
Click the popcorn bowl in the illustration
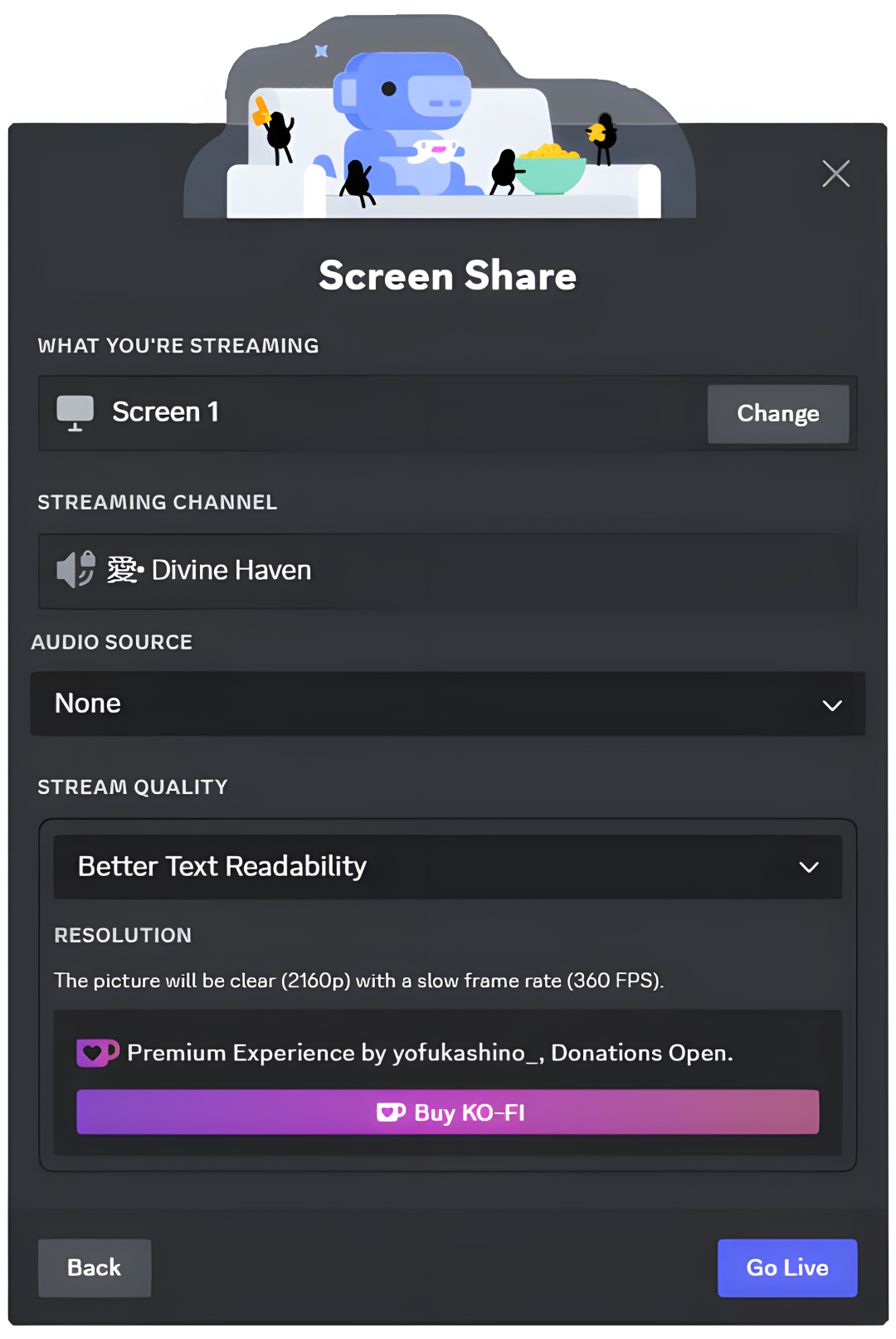coord(551,170)
